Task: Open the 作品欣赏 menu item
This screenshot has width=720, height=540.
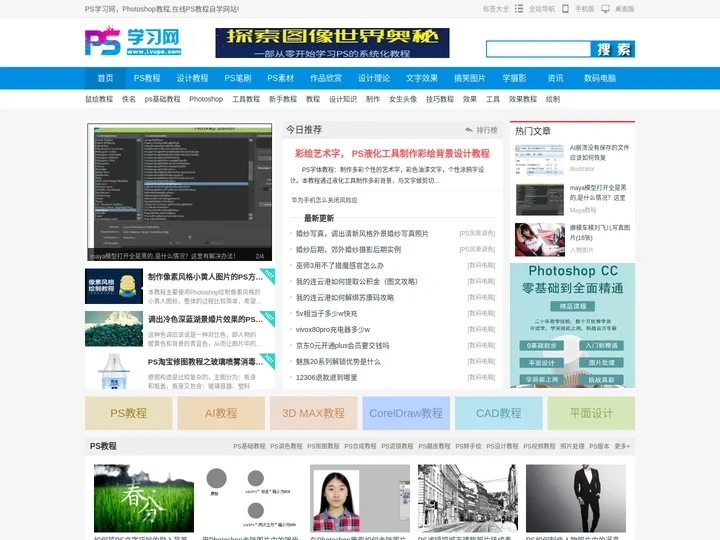Action: point(326,78)
